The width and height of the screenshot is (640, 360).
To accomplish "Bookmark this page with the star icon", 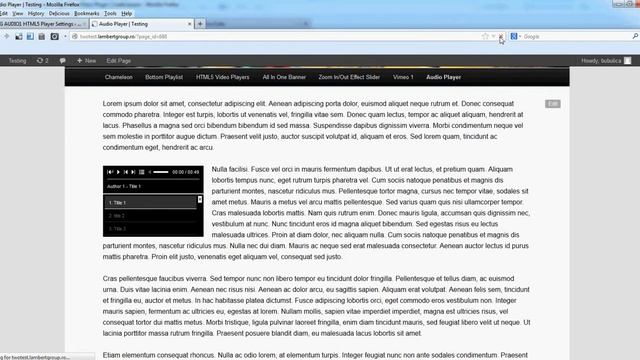I will (485, 36).
